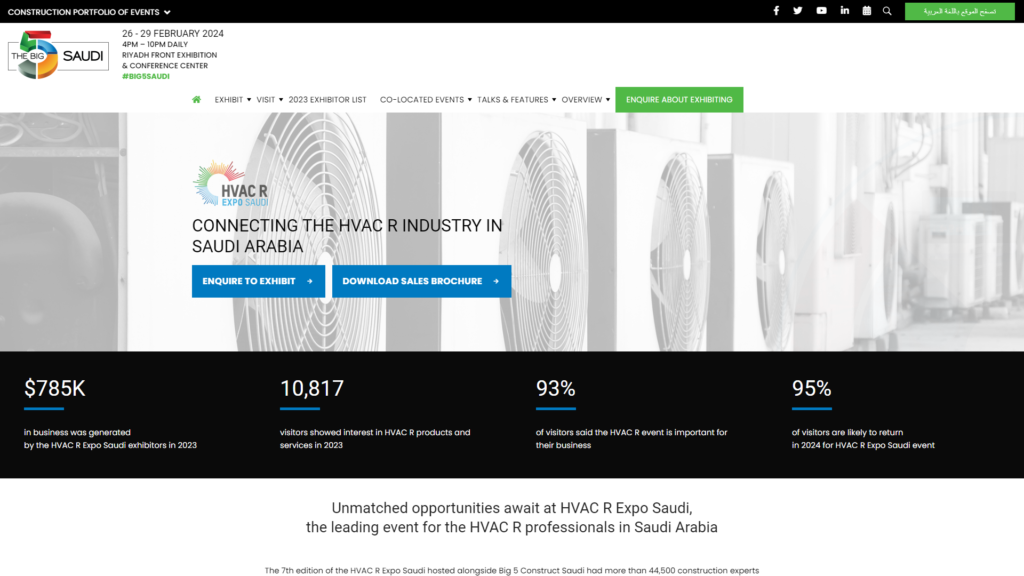Open the Visit menu dropdown
This screenshot has width=1024, height=576.
point(270,99)
